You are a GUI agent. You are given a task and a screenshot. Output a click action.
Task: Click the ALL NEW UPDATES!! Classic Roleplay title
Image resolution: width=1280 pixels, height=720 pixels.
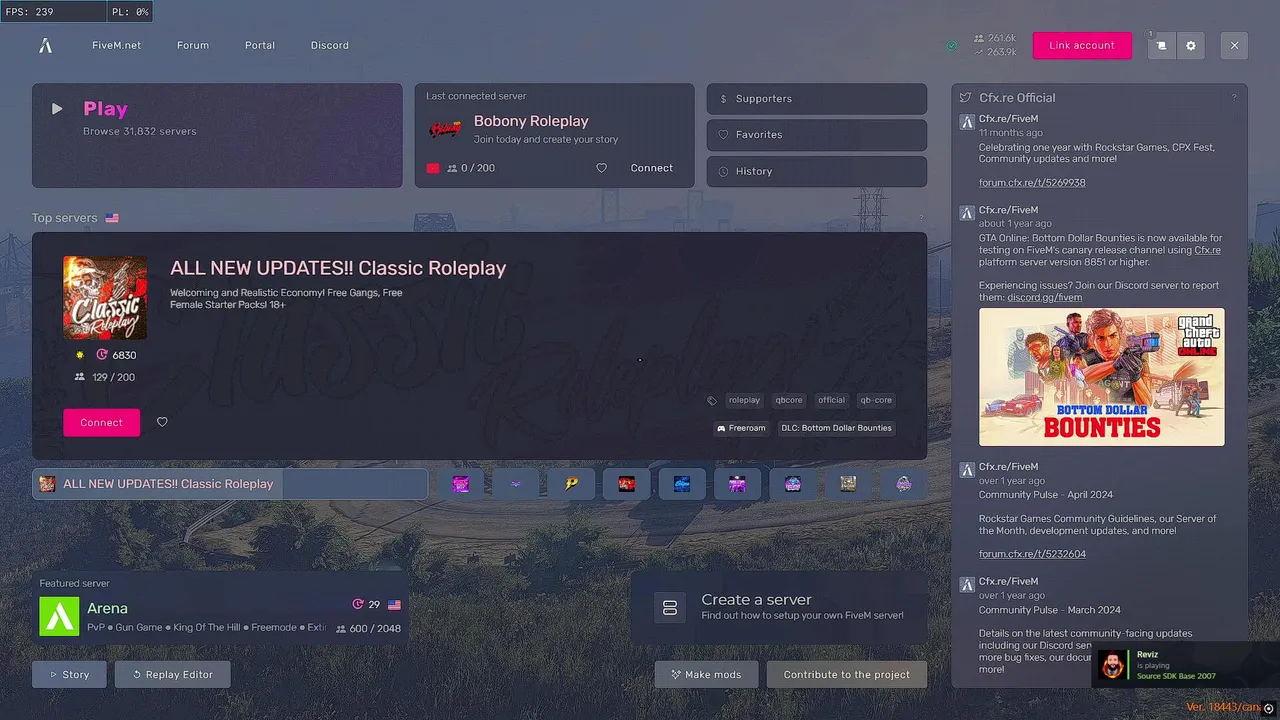point(338,268)
